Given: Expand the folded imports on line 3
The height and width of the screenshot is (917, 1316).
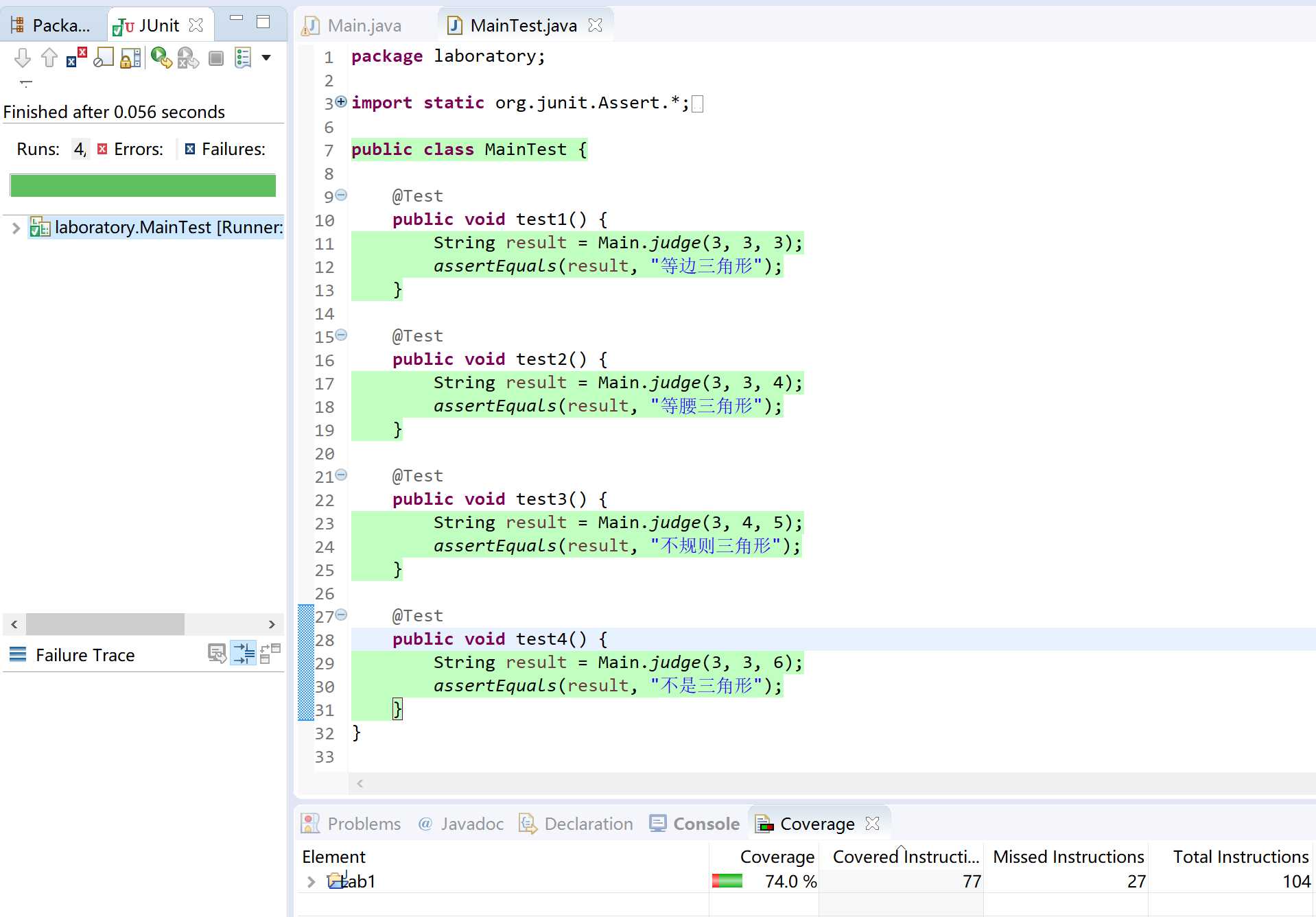Looking at the screenshot, I should pos(341,102).
